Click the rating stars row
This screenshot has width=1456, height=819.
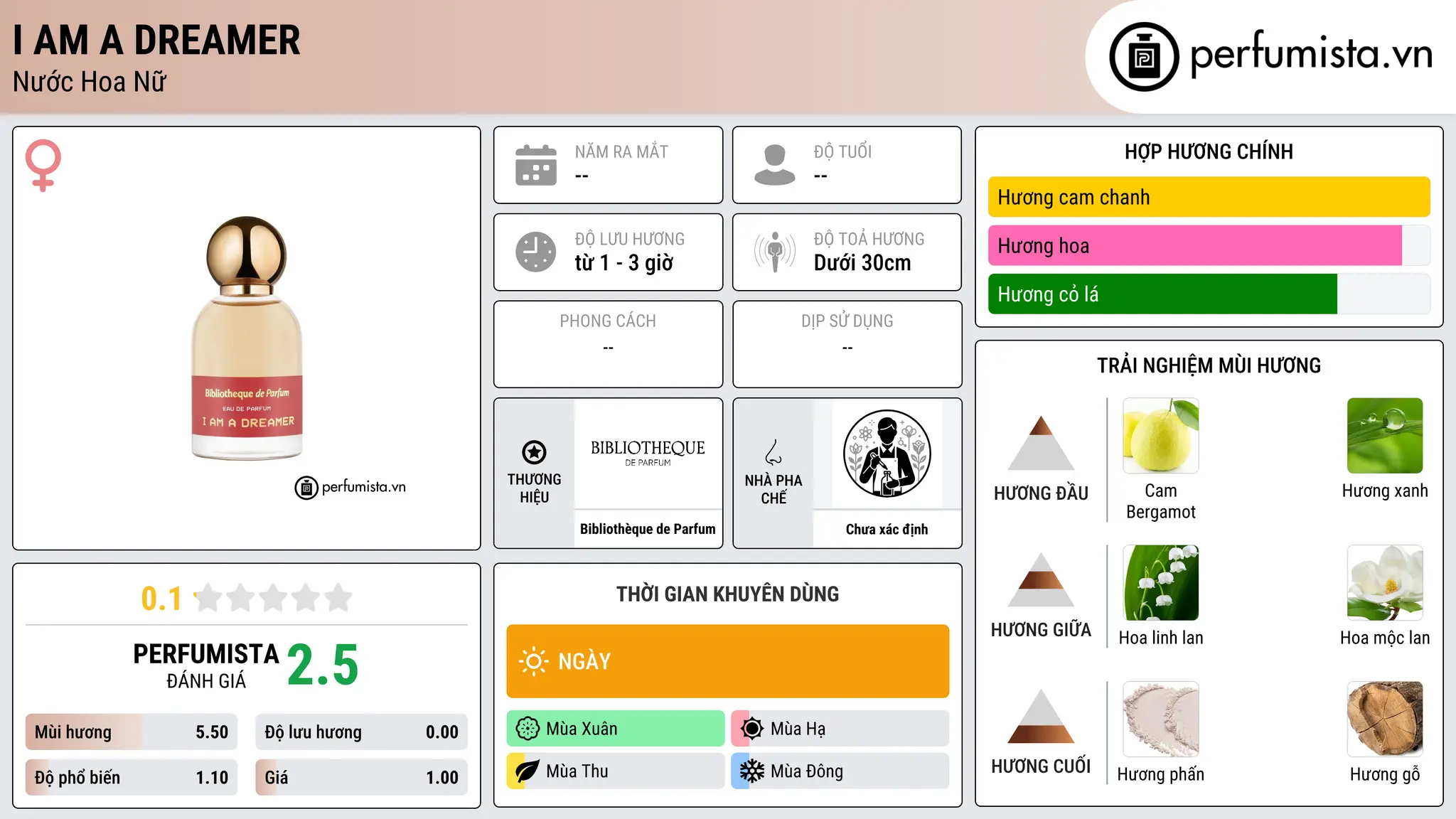(x=274, y=598)
